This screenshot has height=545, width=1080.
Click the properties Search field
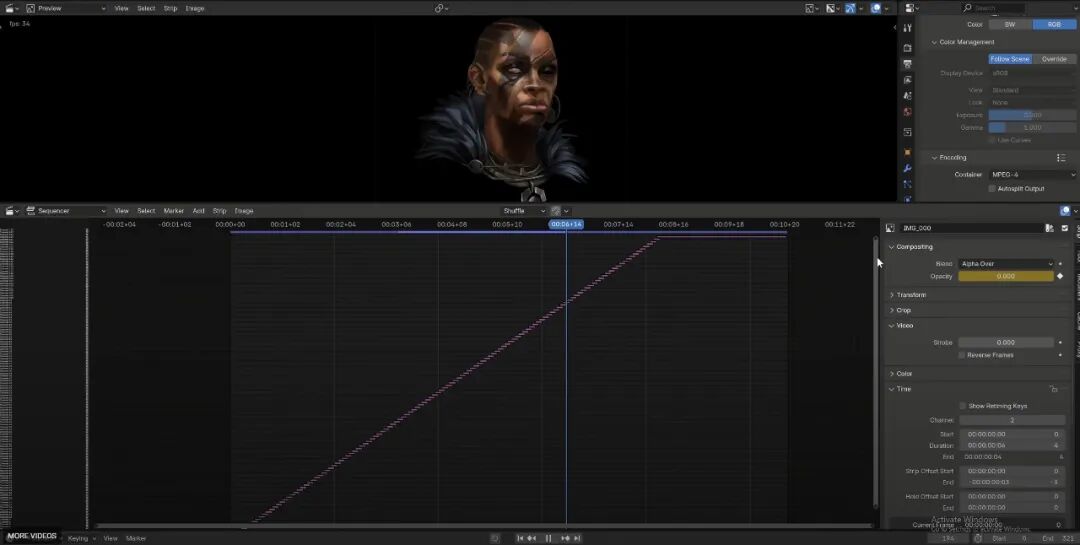(993, 8)
